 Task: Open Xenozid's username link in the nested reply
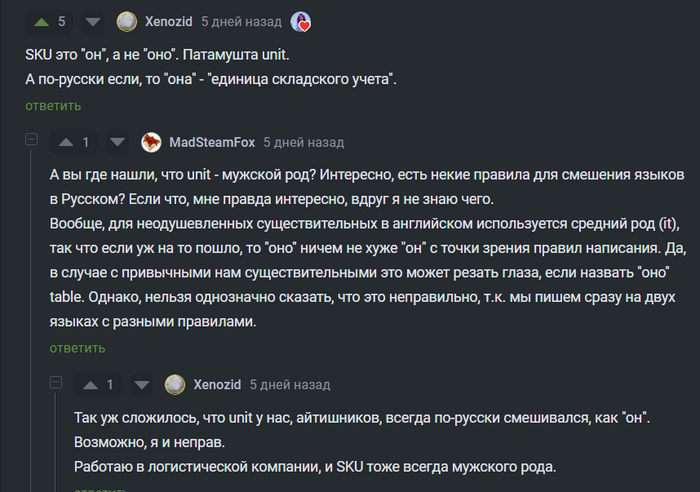[x=217, y=384]
